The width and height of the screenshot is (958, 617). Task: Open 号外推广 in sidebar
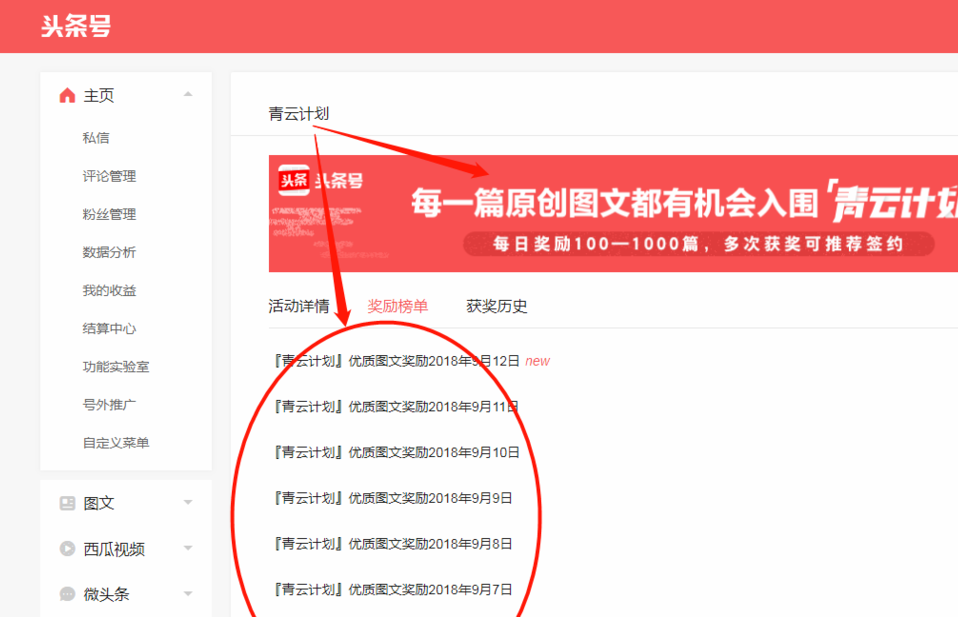(109, 404)
